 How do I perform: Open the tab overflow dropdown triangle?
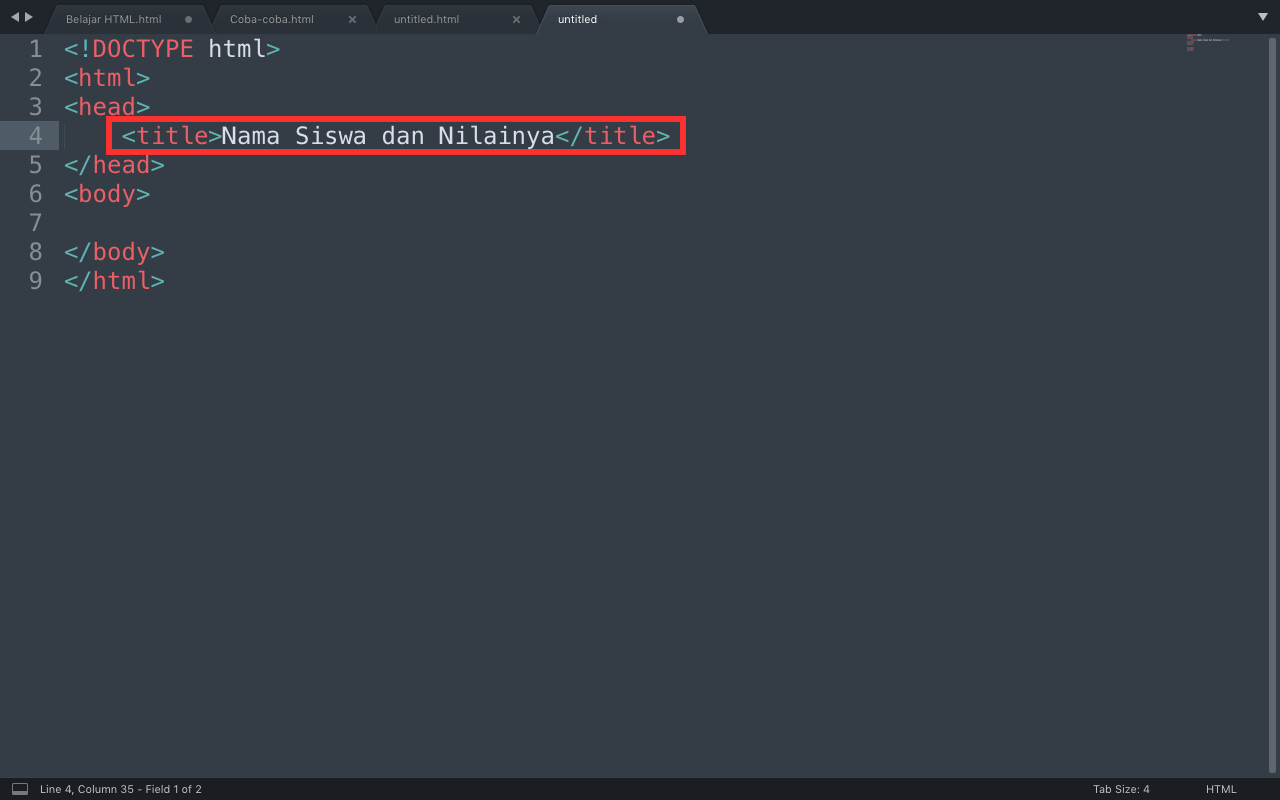[x=1263, y=17]
